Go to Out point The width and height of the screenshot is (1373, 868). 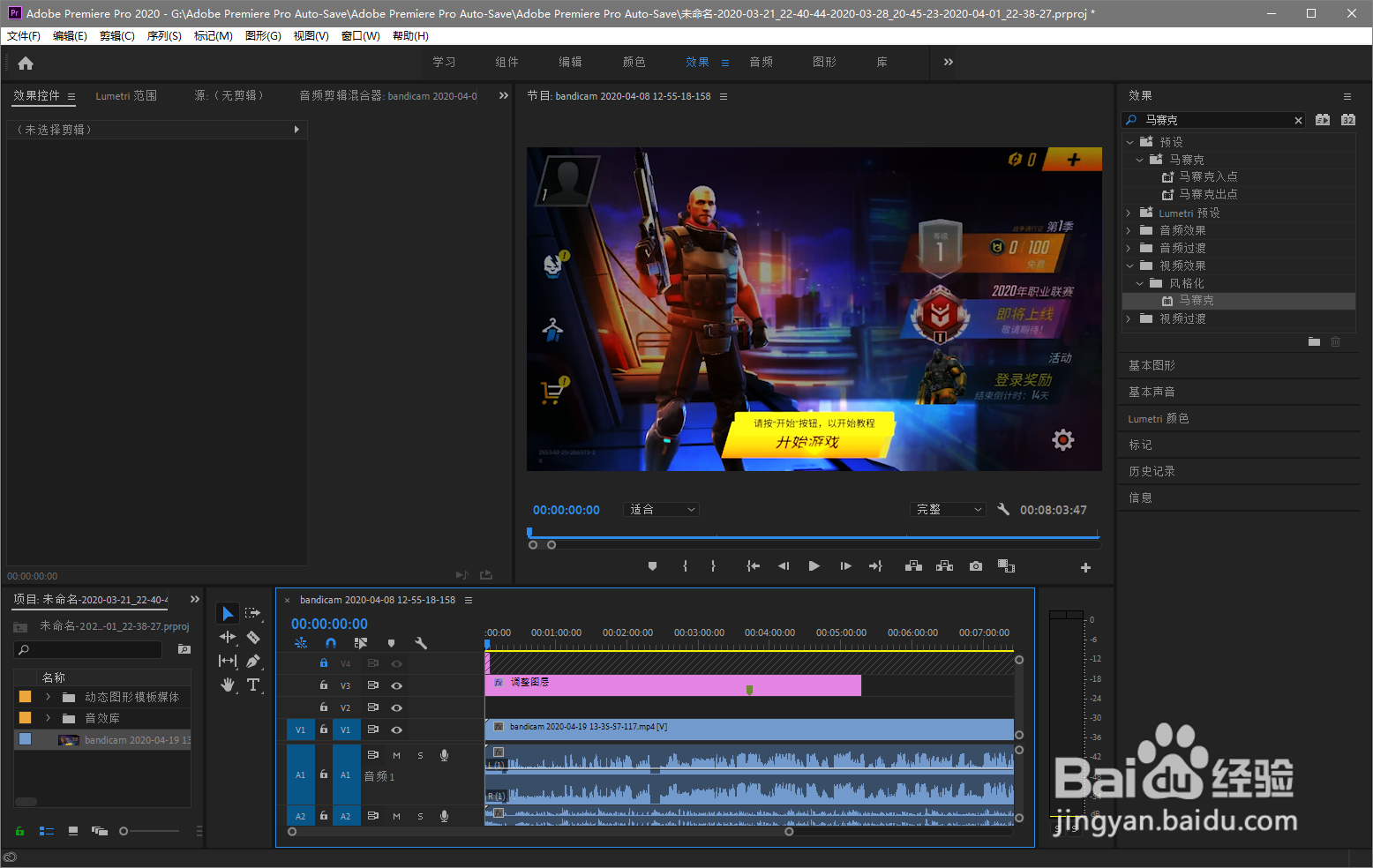875,566
